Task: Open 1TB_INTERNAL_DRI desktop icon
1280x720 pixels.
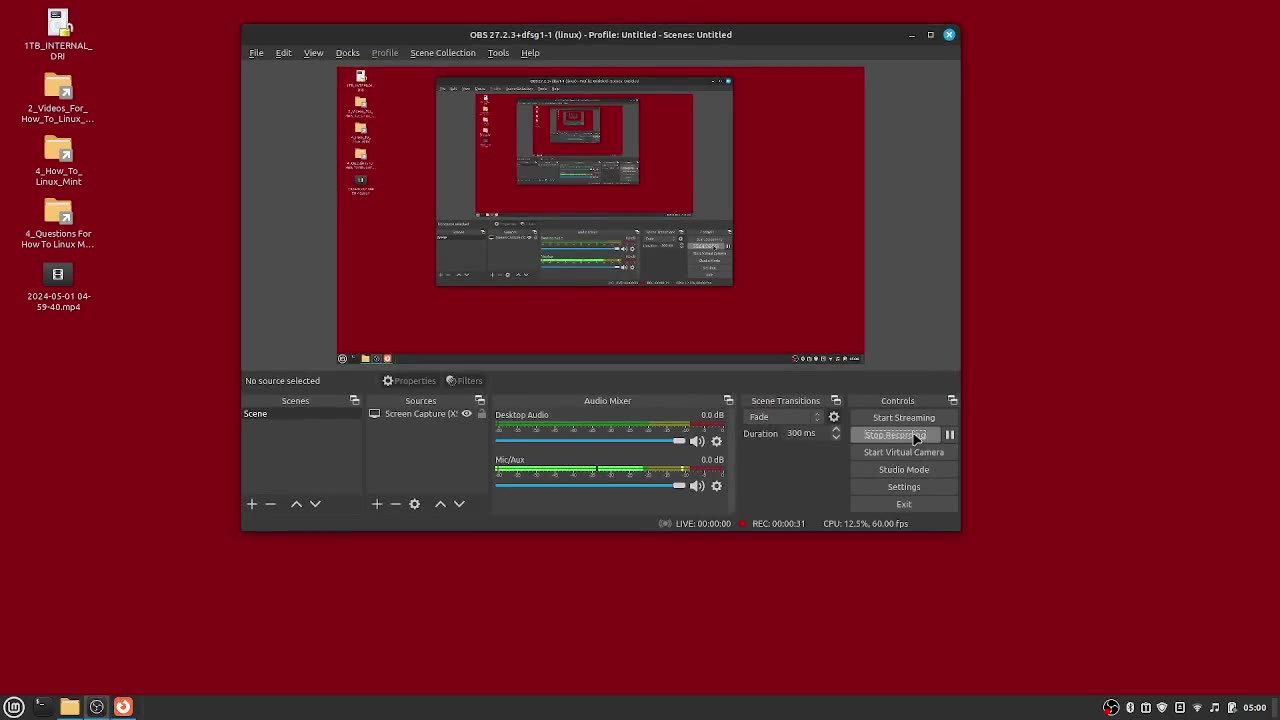Action: click(x=58, y=35)
